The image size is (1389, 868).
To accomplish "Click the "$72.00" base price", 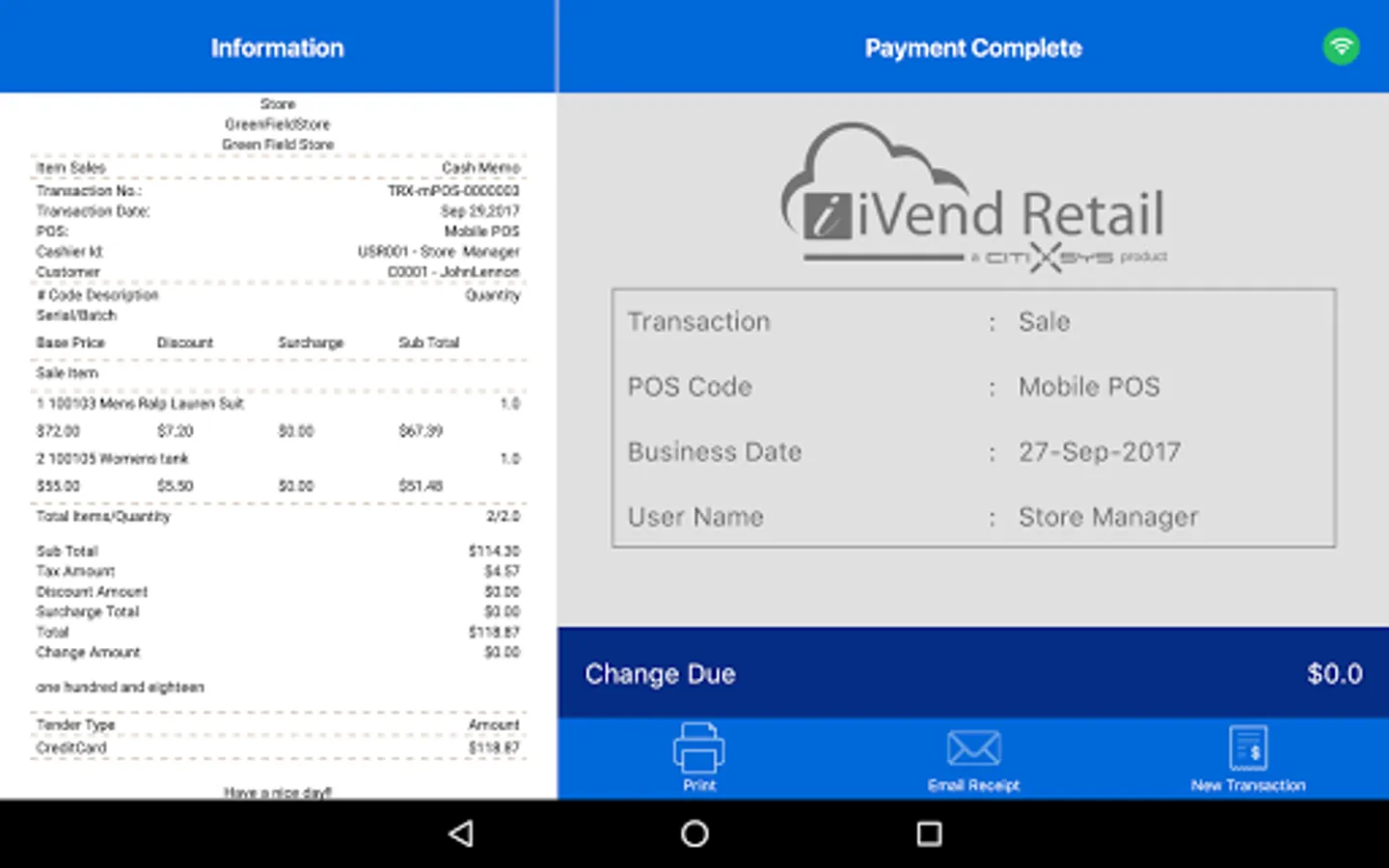I will pos(58,431).
